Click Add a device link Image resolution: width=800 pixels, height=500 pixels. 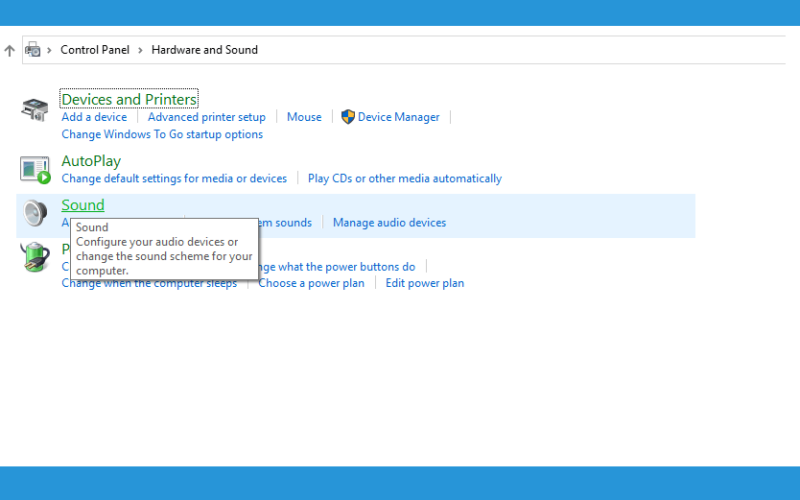[94, 117]
